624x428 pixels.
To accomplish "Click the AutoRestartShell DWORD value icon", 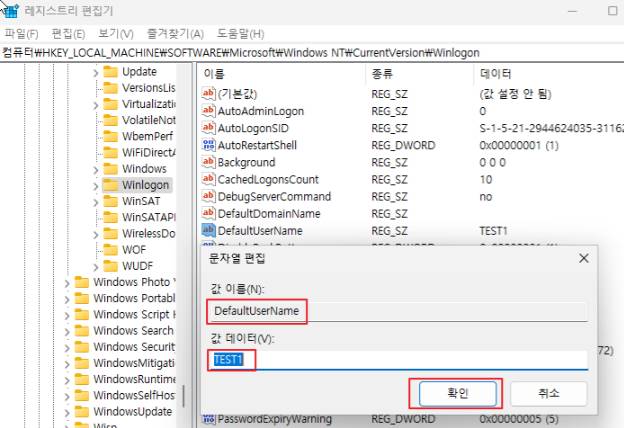I will (208, 145).
